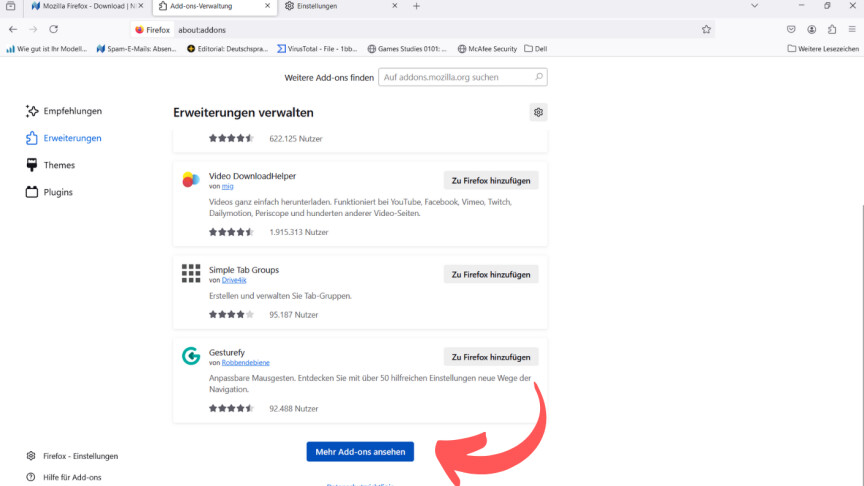Close the Mozilla Firefox Download tab
Image resolution: width=864 pixels, height=486 pixels.
pyautogui.click(x=141, y=6)
